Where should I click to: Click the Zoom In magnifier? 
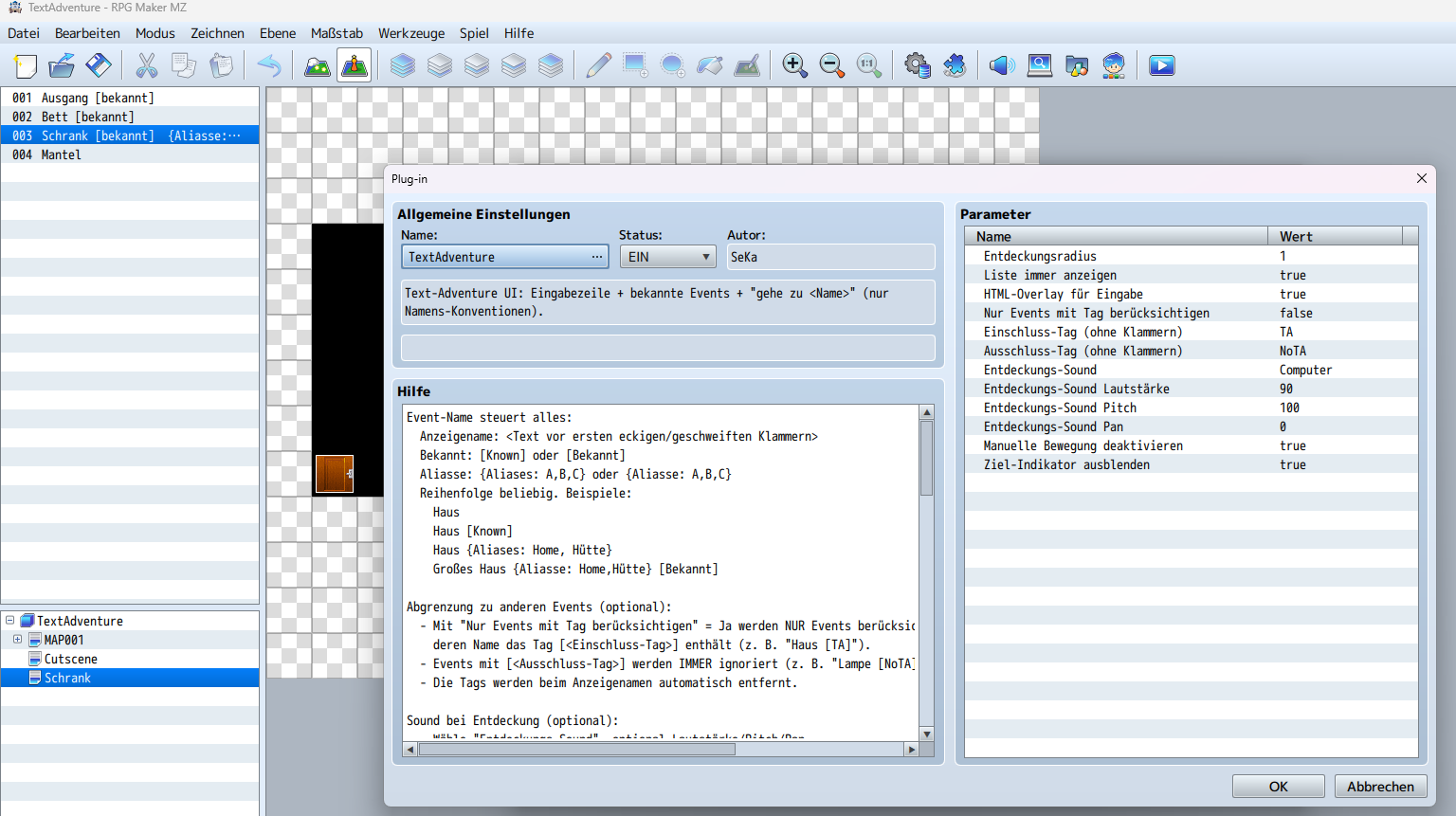pyautogui.click(x=794, y=65)
